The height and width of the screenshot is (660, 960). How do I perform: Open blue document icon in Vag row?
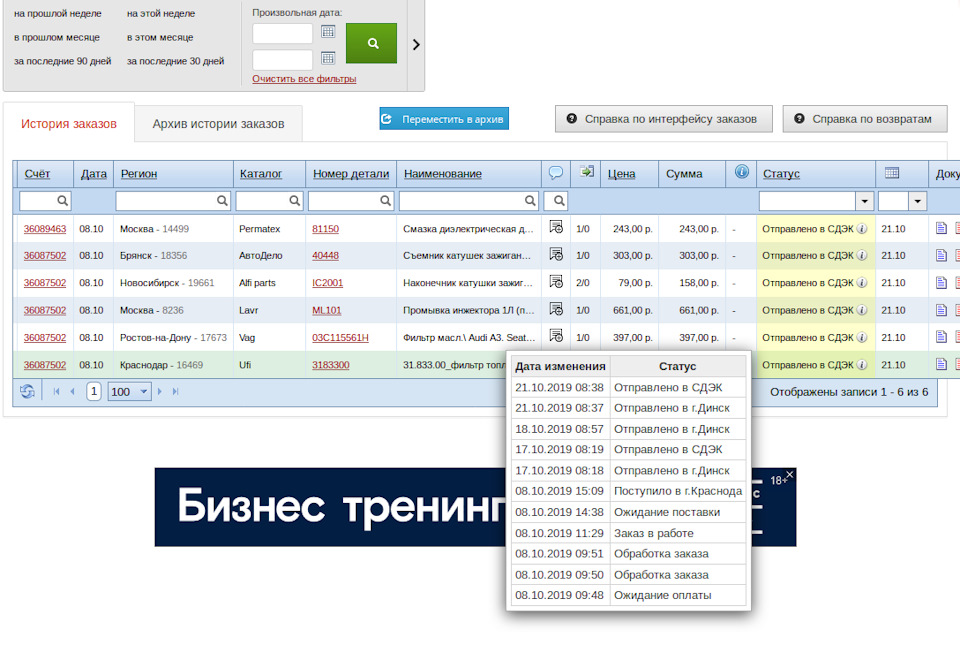pyautogui.click(x=942, y=337)
